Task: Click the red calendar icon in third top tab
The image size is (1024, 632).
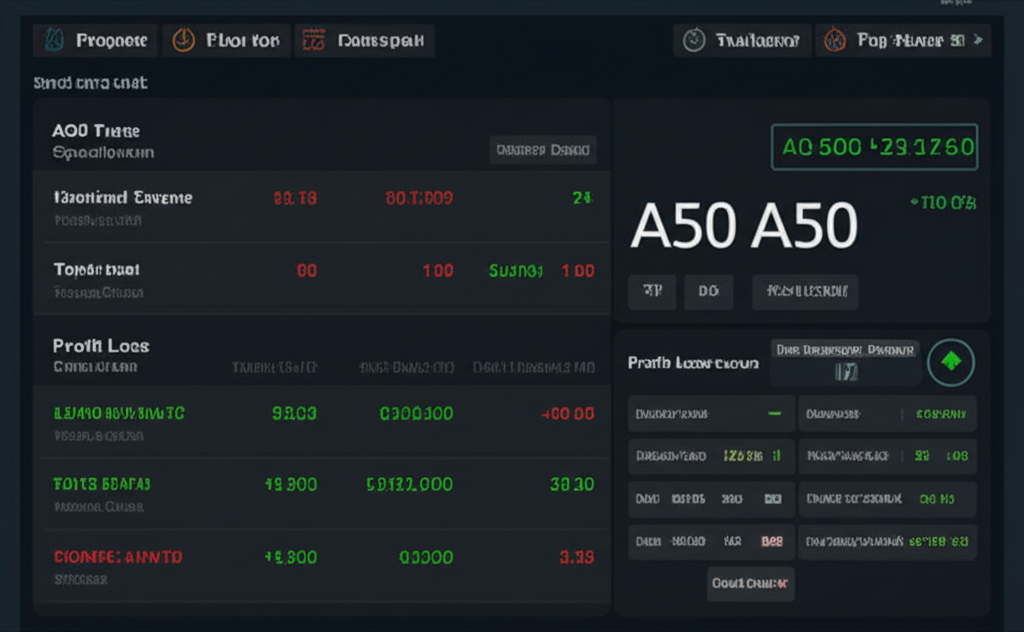Action: pyautogui.click(x=314, y=41)
